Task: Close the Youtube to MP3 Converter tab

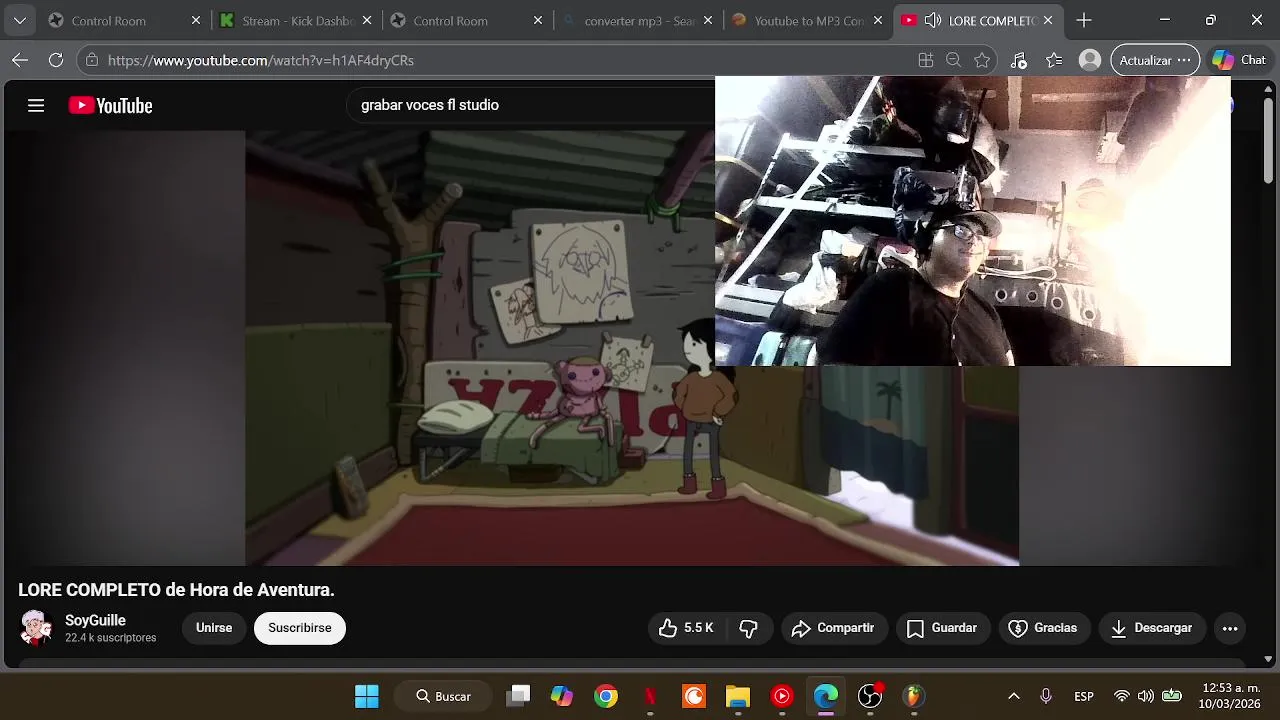Action: pos(878,20)
